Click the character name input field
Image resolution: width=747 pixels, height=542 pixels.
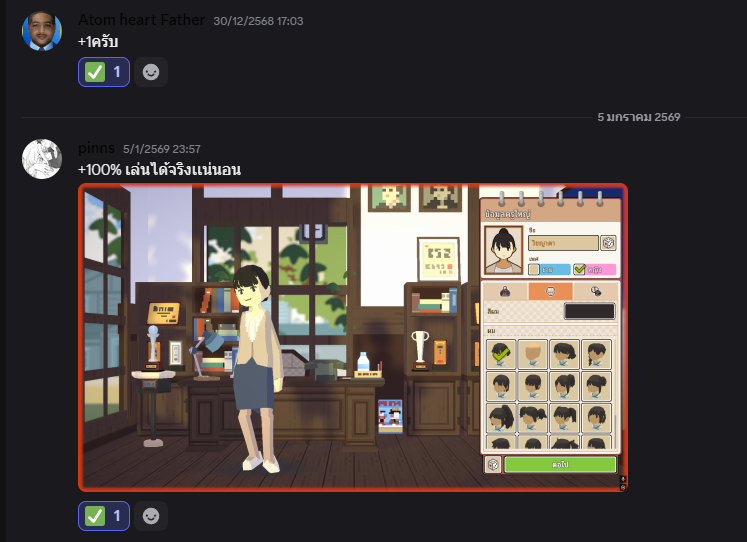tap(563, 243)
